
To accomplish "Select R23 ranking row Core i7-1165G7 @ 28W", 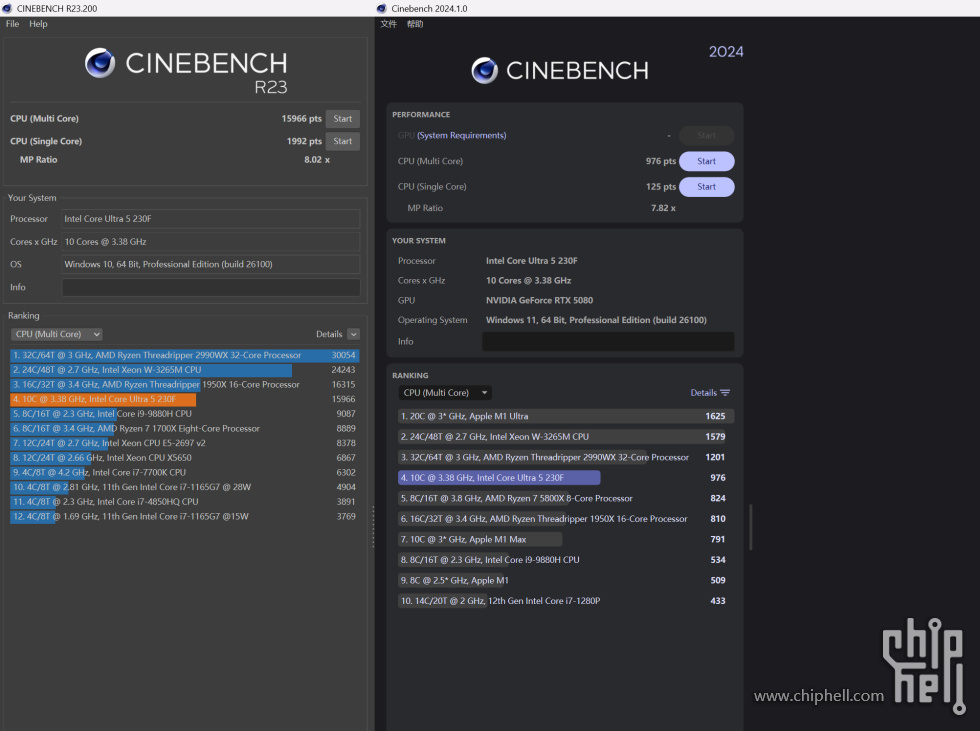I will 184,487.
